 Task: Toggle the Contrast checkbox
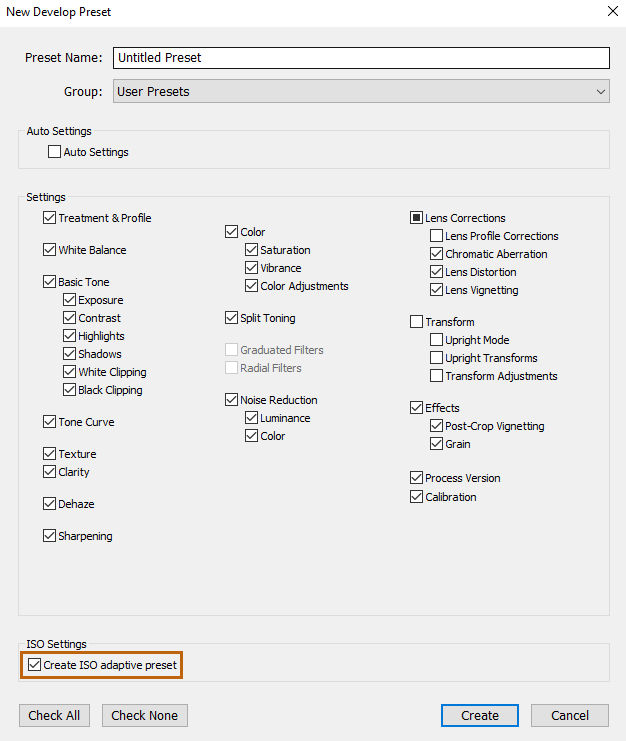click(x=69, y=318)
